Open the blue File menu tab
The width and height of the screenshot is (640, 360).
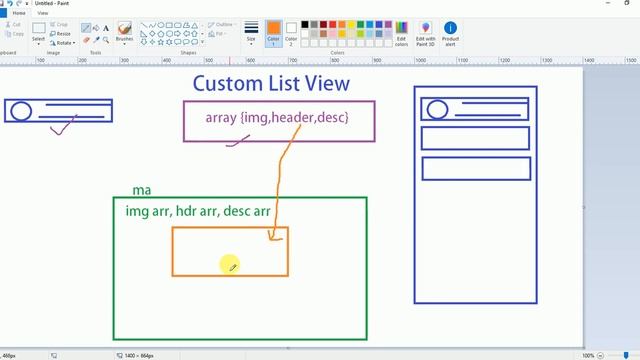3,13
